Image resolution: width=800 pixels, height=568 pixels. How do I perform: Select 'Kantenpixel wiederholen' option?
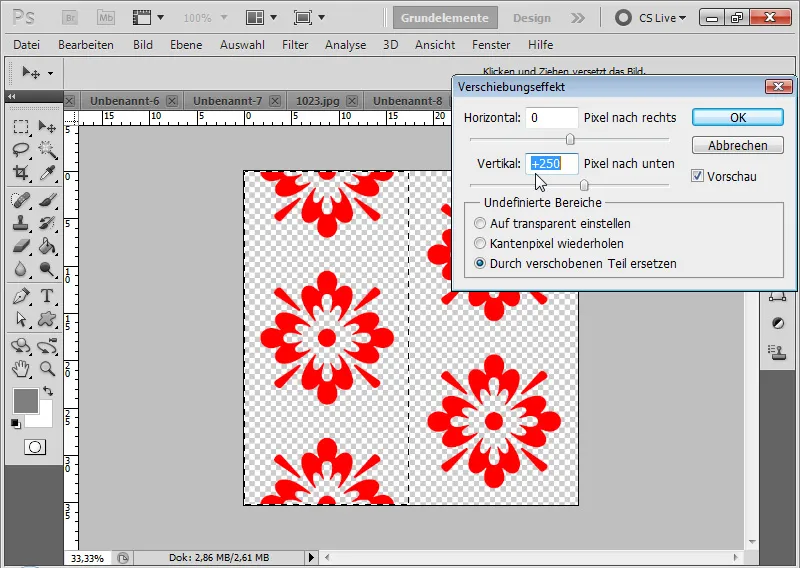click(480, 243)
